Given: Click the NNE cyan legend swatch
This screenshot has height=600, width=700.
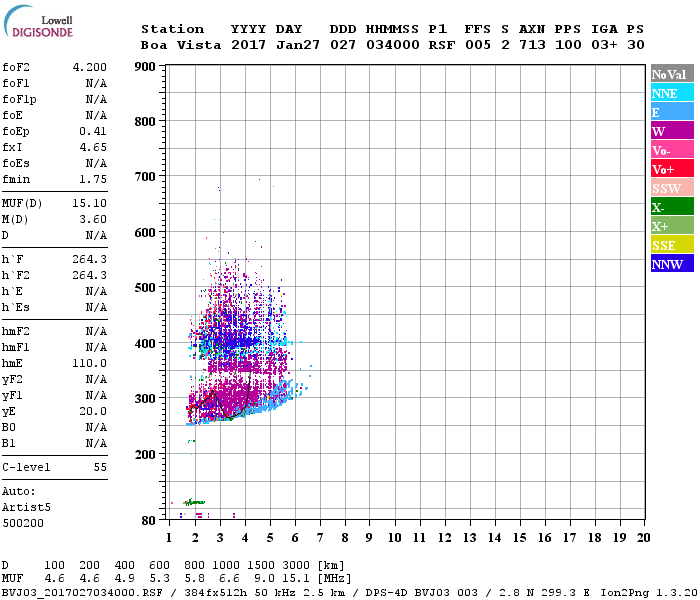Looking at the screenshot, I should pyautogui.click(x=671, y=93).
